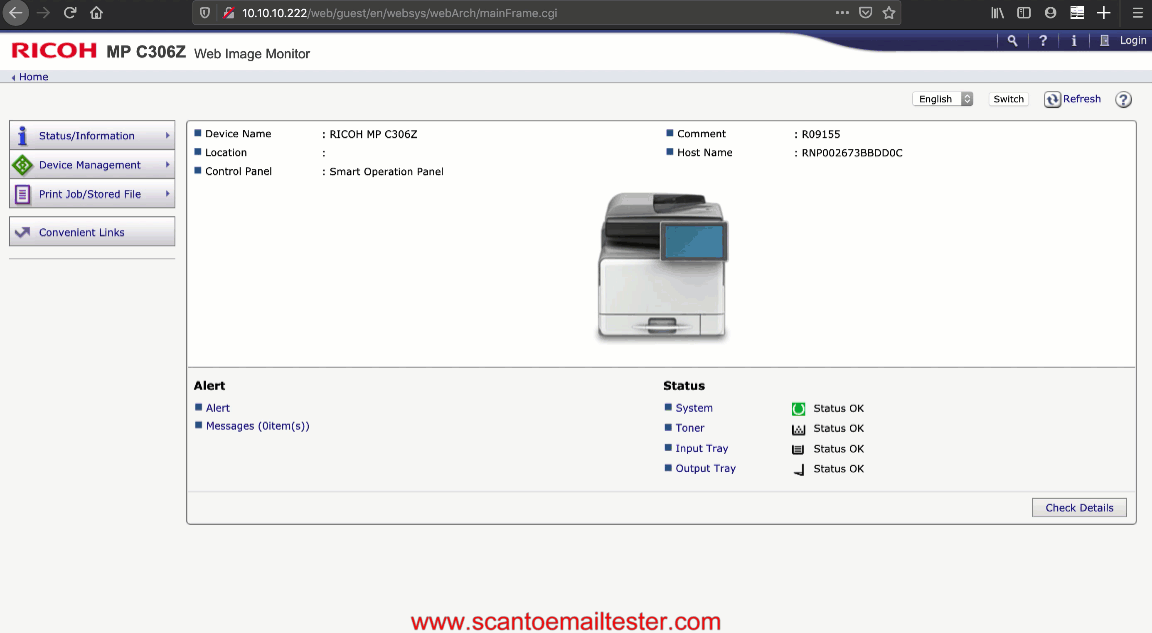Viewport: 1152px width, 633px height.
Task: Bookmark this page with the star icon
Action: [x=888, y=13]
